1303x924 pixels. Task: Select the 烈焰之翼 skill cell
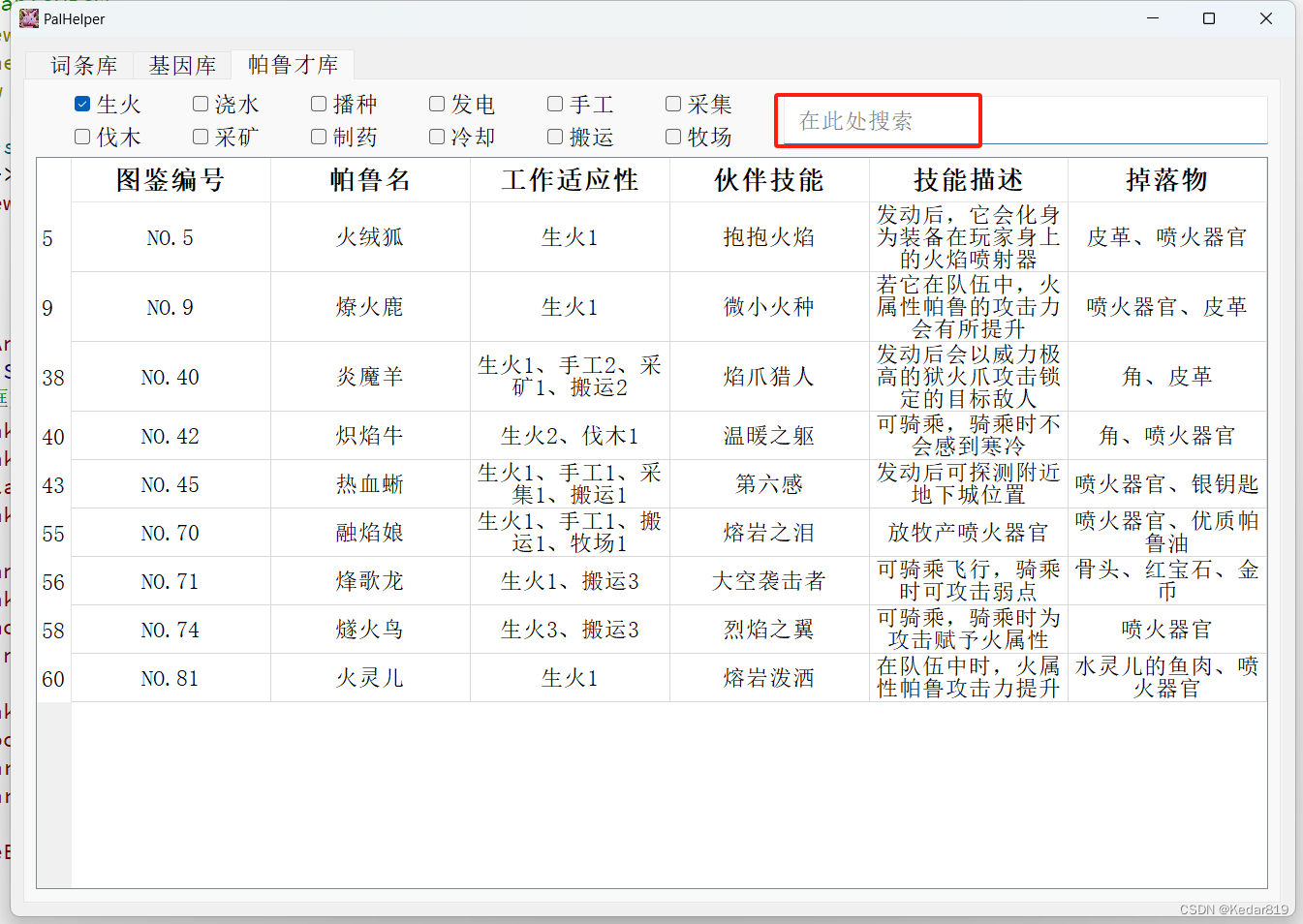[769, 630]
